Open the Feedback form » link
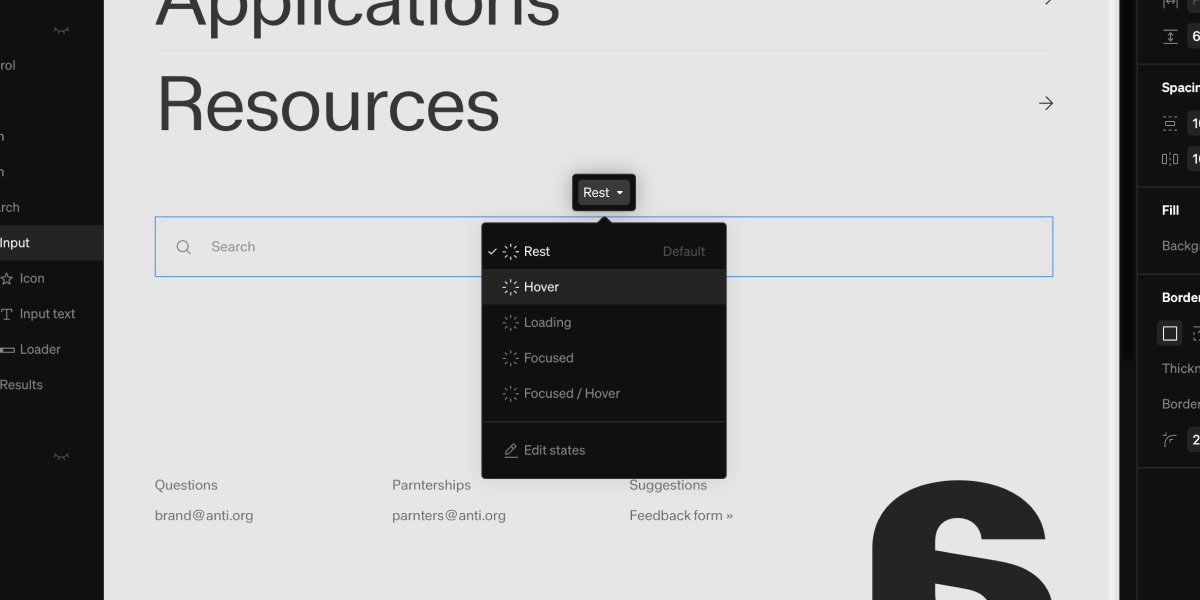 click(x=681, y=516)
